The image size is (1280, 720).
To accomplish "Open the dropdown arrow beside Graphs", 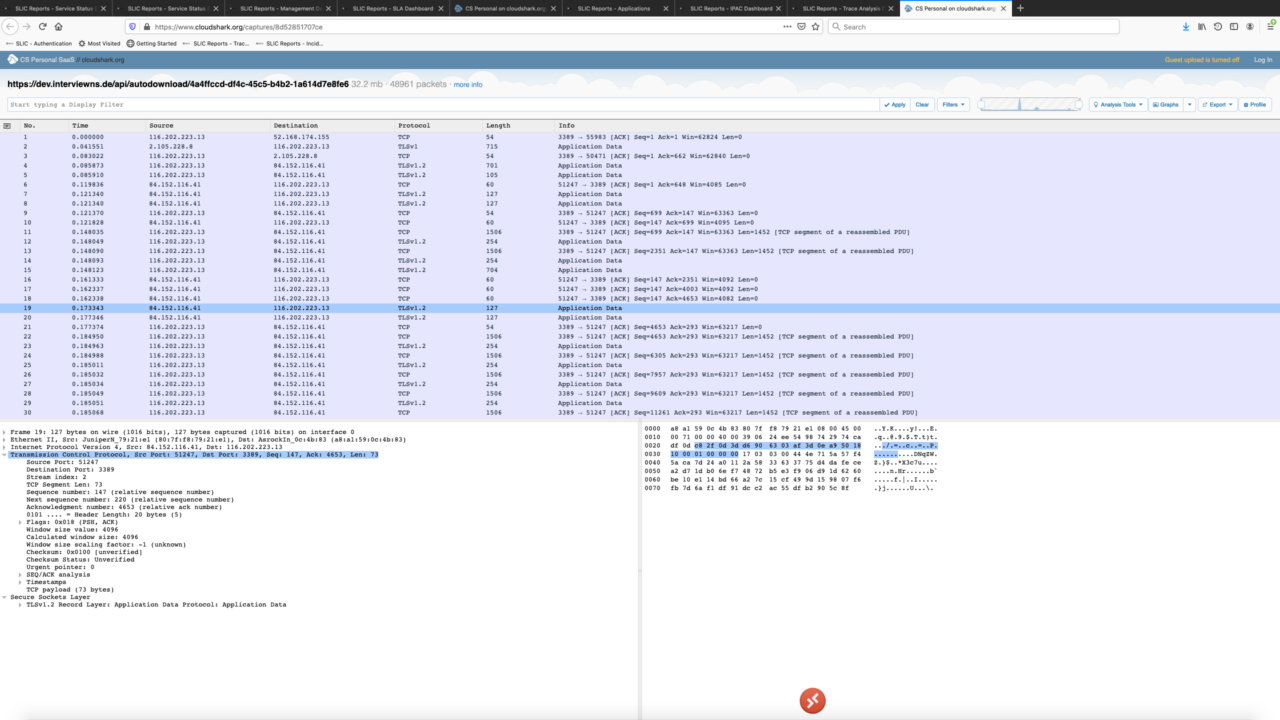I will 1189,104.
